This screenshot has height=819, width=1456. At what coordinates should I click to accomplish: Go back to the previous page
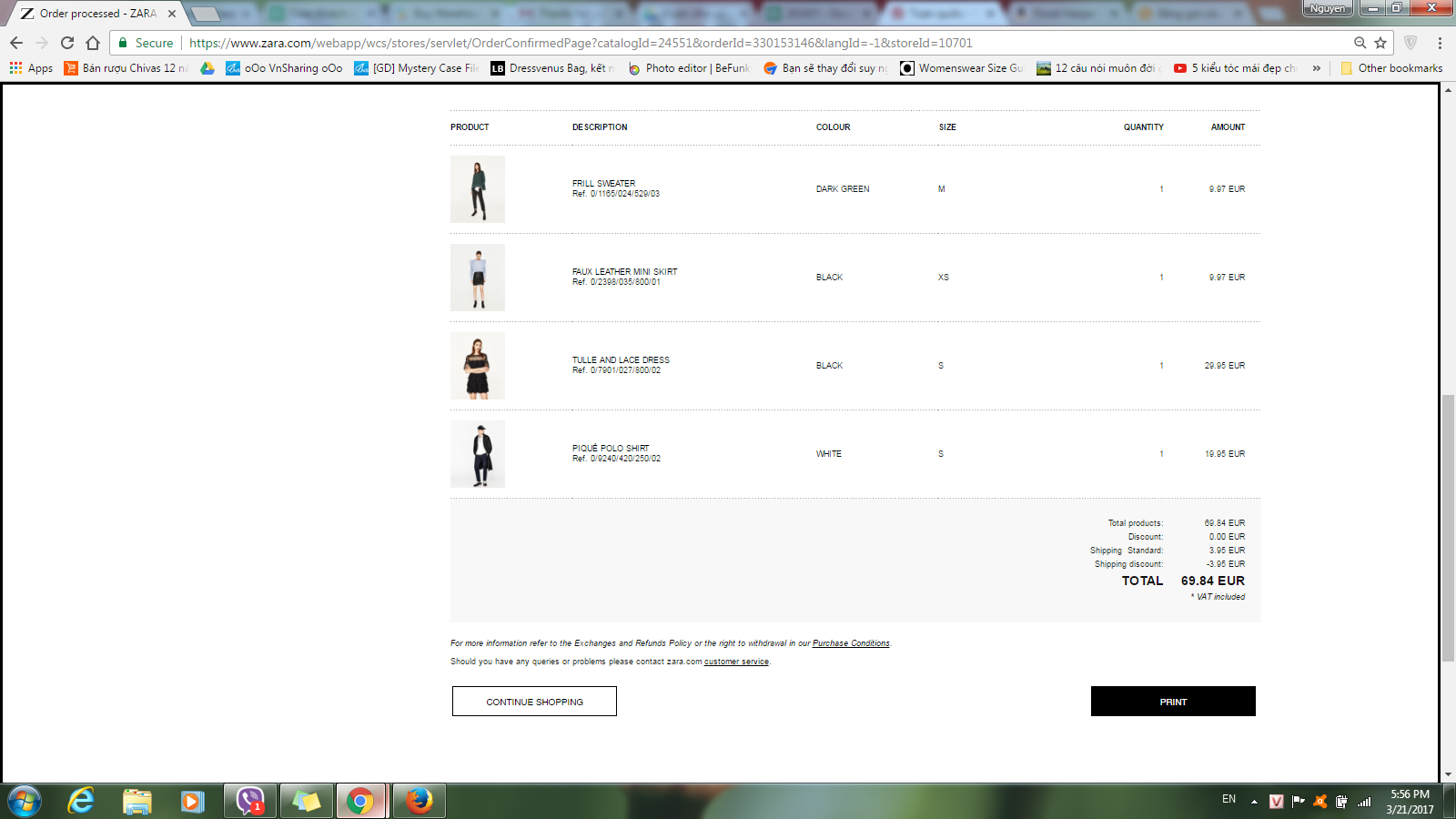click(x=16, y=43)
